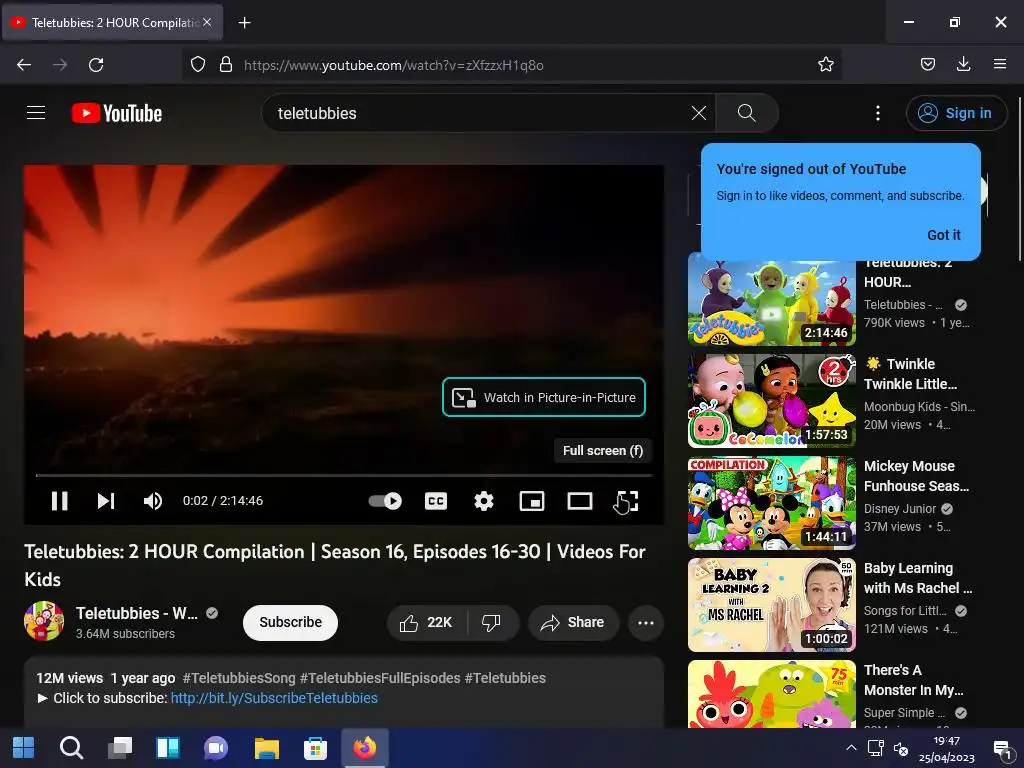The height and width of the screenshot is (768, 1024).
Task: Share this video
Action: pos(572,622)
